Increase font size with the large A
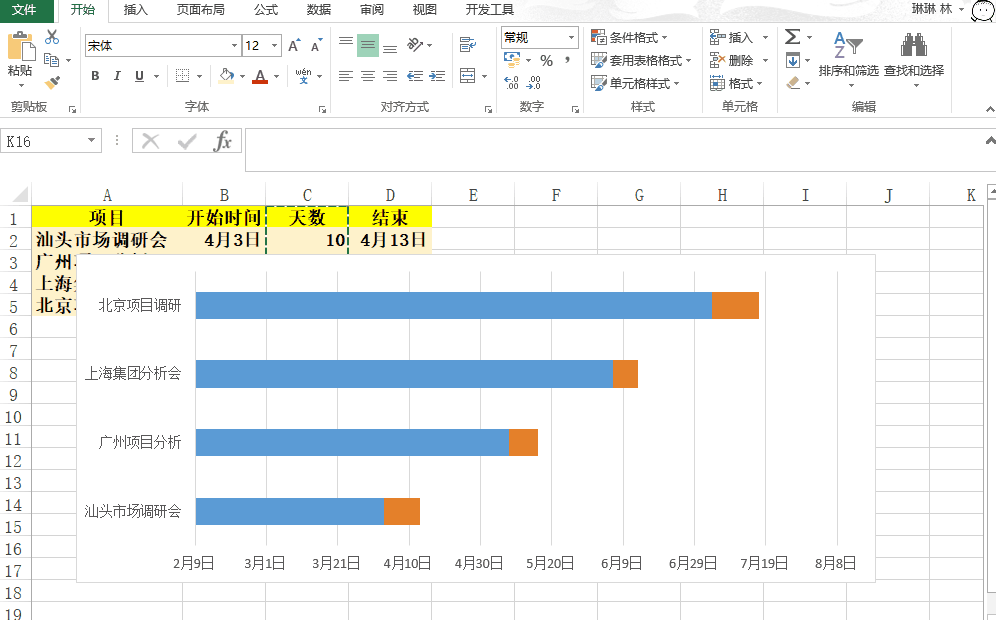Image resolution: width=996 pixels, height=620 pixels. [293, 46]
